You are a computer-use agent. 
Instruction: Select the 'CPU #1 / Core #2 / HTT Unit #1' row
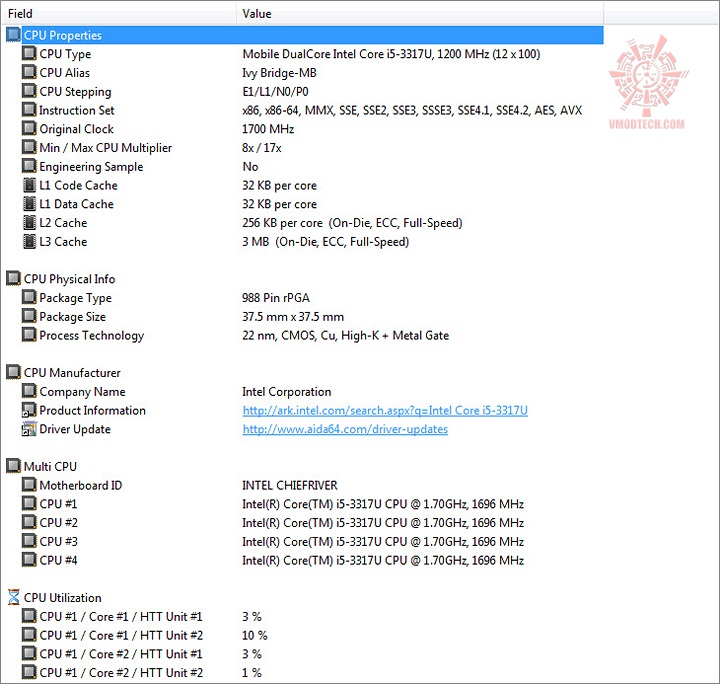(x=121, y=654)
